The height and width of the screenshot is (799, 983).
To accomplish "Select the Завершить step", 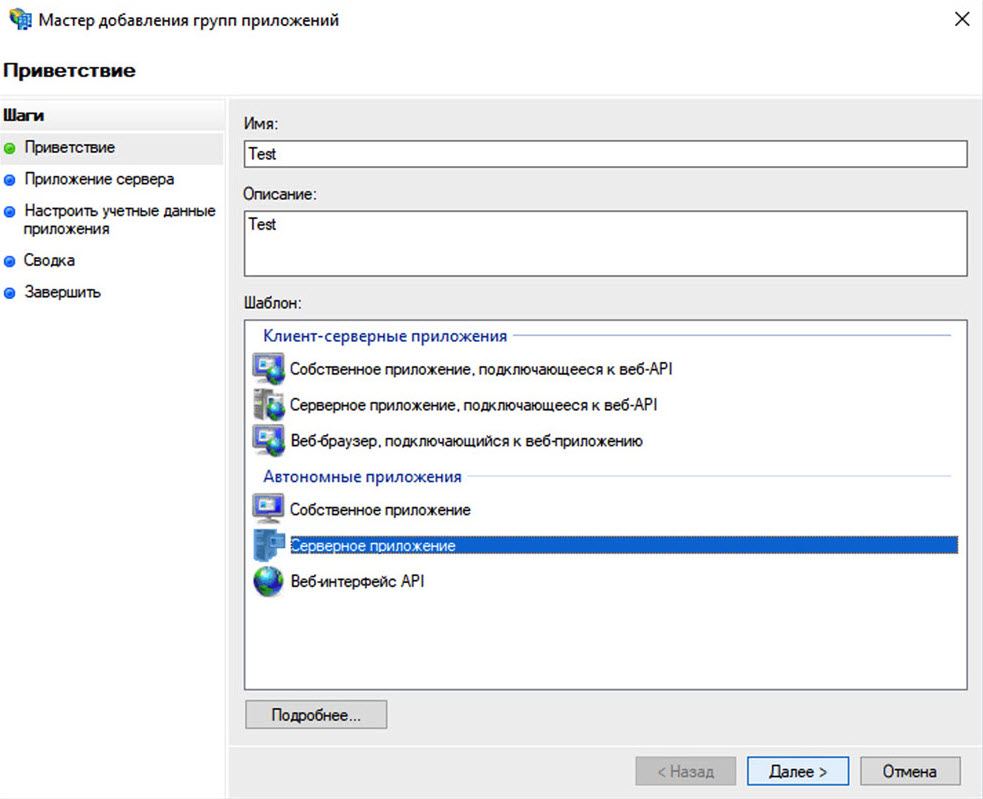I will 62,293.
